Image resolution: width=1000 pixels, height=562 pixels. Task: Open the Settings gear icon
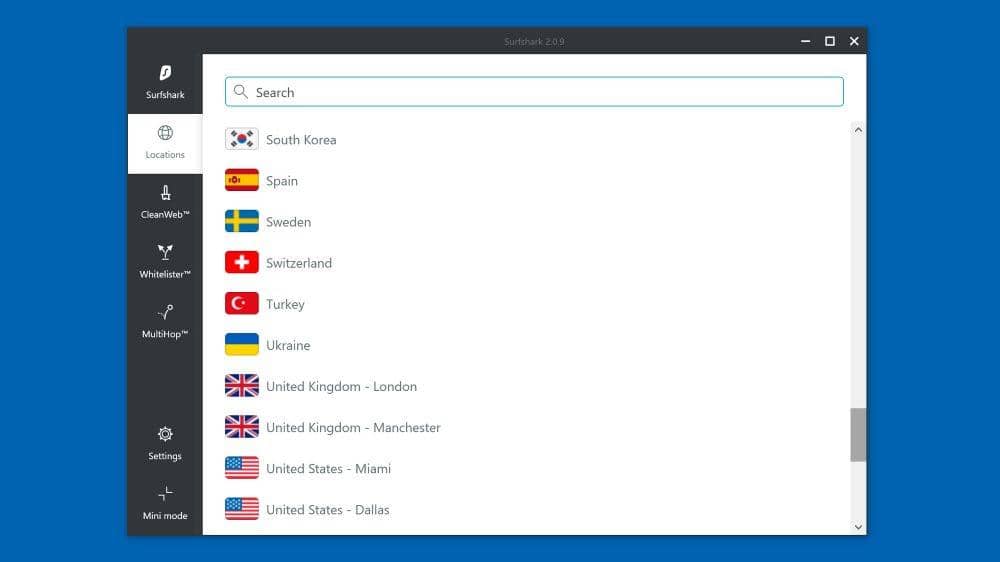pyautogui.click(x=165, y=434)
